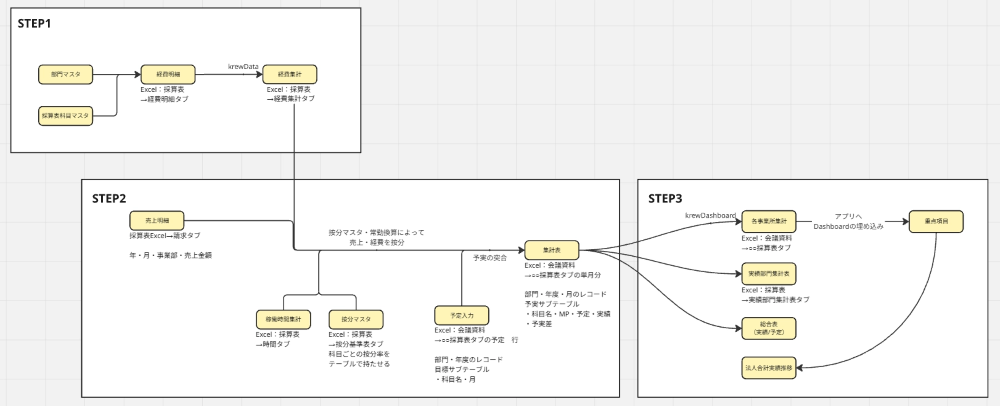
Task: Click the "予実サブテーブル" text
Action: click(x=552, y=304)
